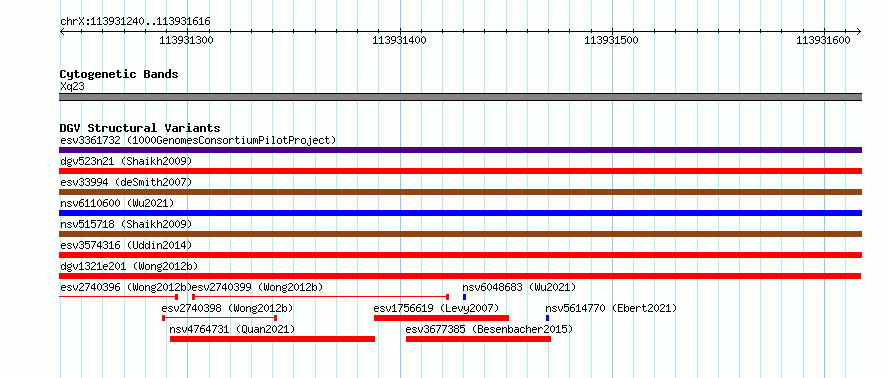890x378 pixels.
Task: Click the thin esv2740398 variant line
Action: tap(220, 318)
